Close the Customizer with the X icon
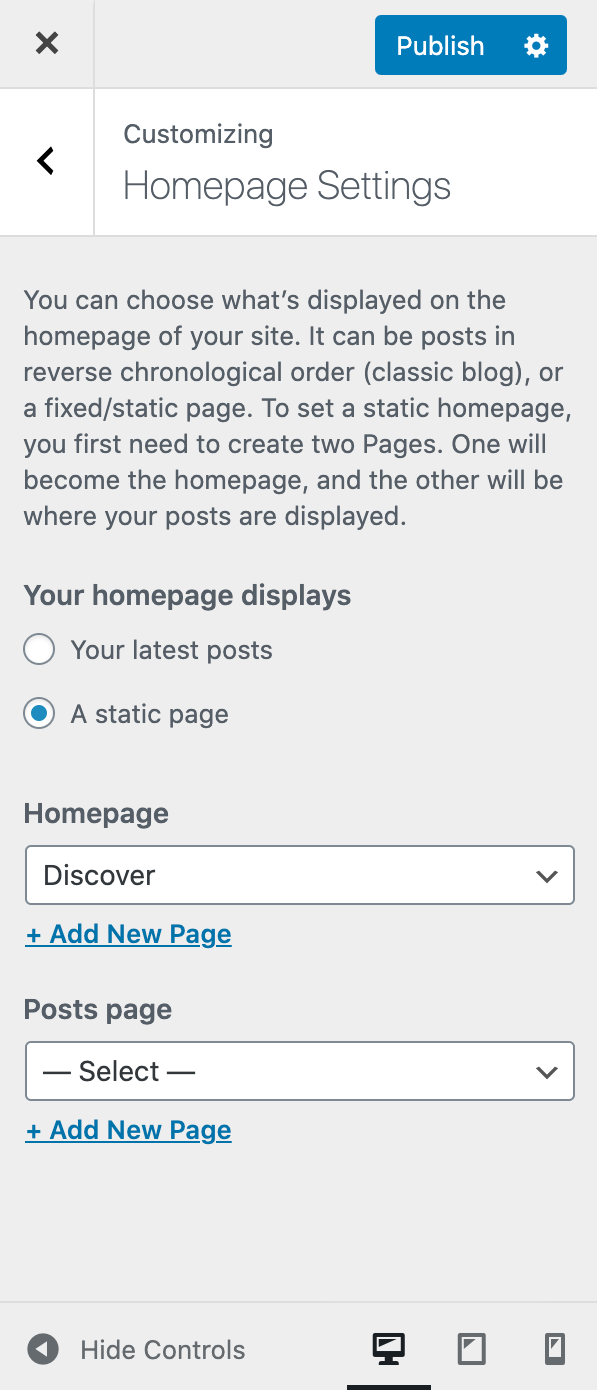This screenshot has height=1390, width=597. pos(46,44)
